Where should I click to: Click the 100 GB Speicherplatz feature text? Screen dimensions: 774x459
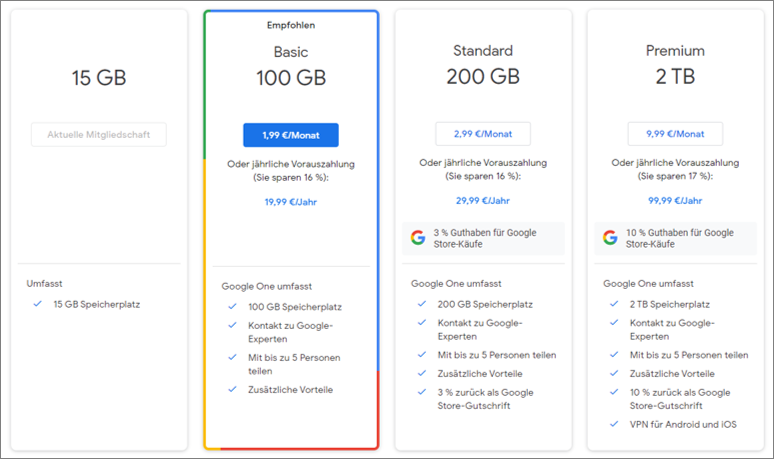[295, 307]
